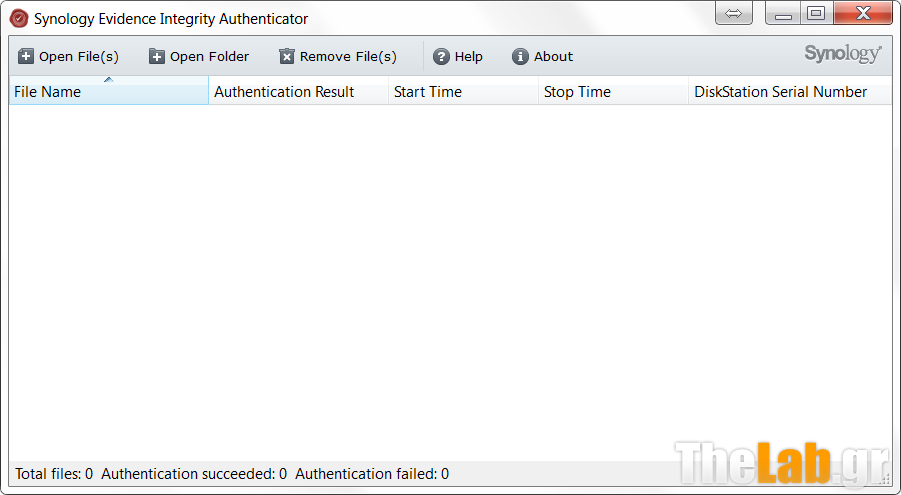Click the Remove File(s) X icon
901x495 pixels.
(x=287, y=57)
